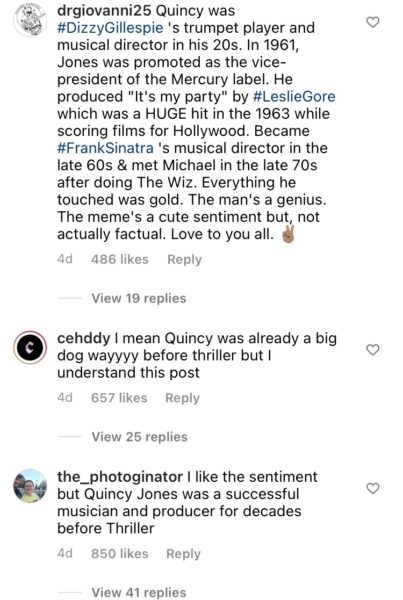Reply to the_photoginator's comment
The image size is (403, 600).
point(183,554)
